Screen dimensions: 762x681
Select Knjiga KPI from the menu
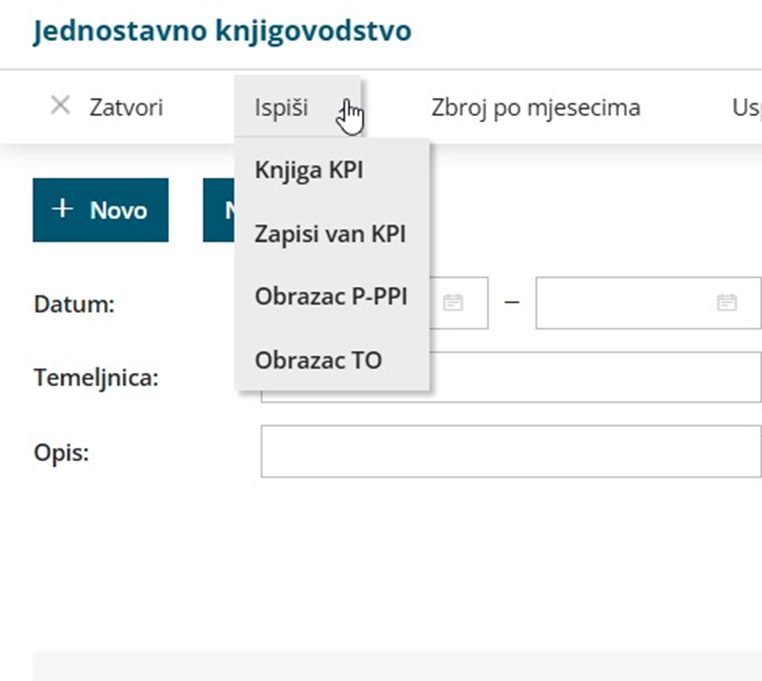[332, 170]
